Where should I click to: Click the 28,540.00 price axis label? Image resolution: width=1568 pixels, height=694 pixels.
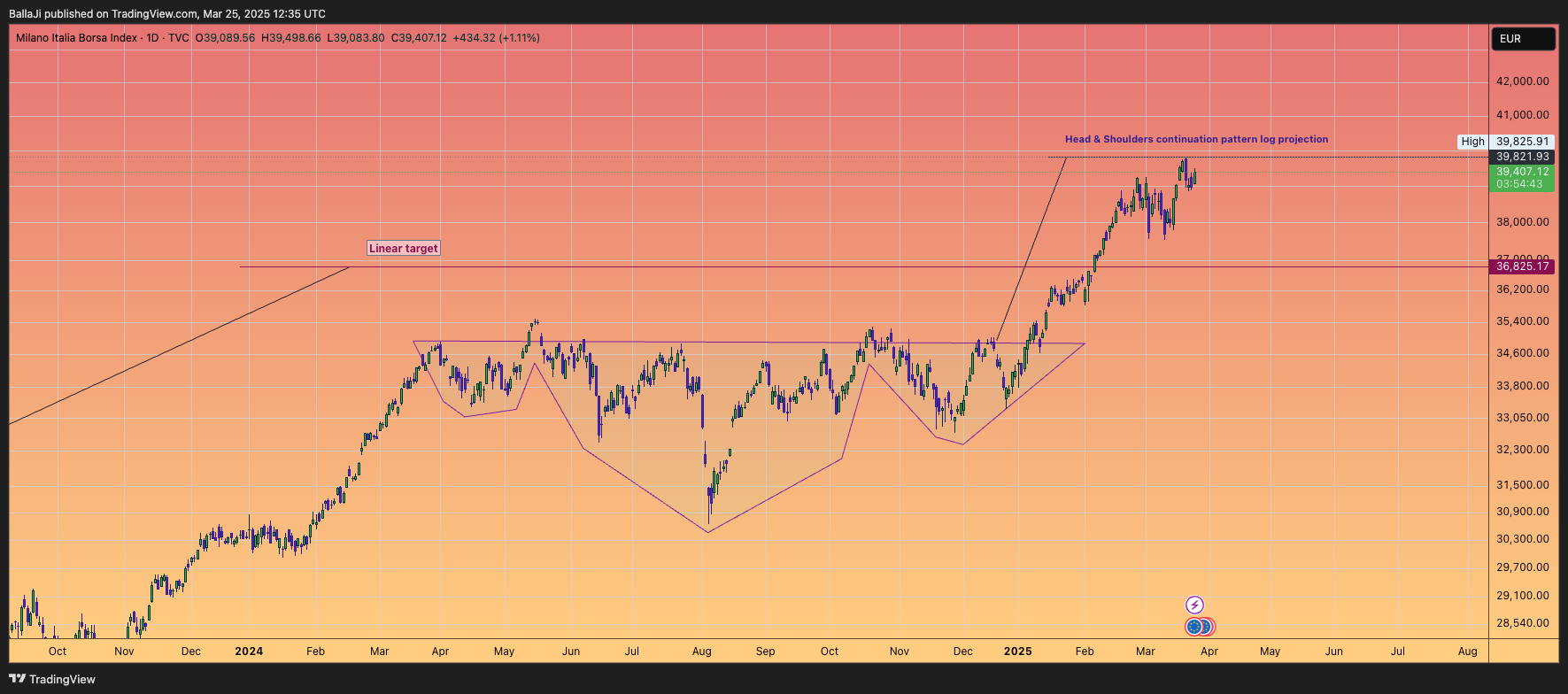(x=1523, y=623)
